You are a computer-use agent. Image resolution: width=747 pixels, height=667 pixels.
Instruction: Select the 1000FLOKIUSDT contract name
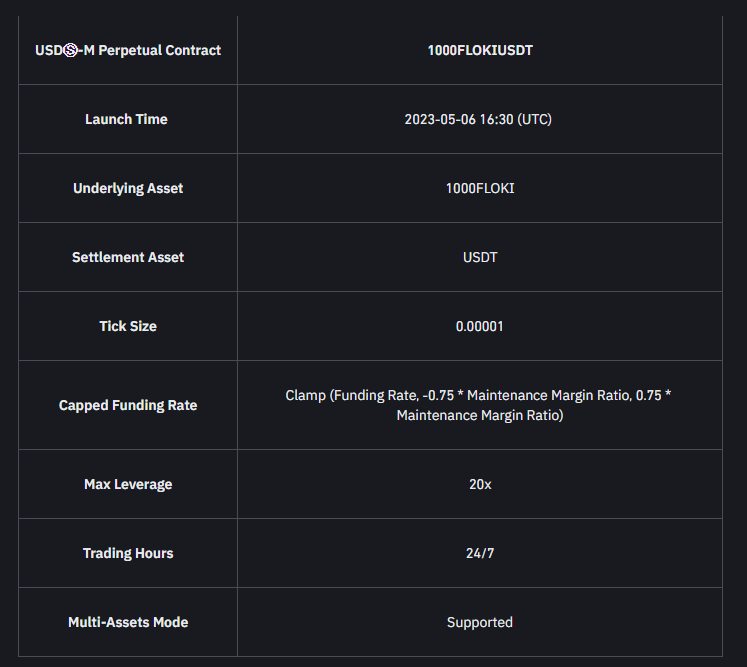480,50
